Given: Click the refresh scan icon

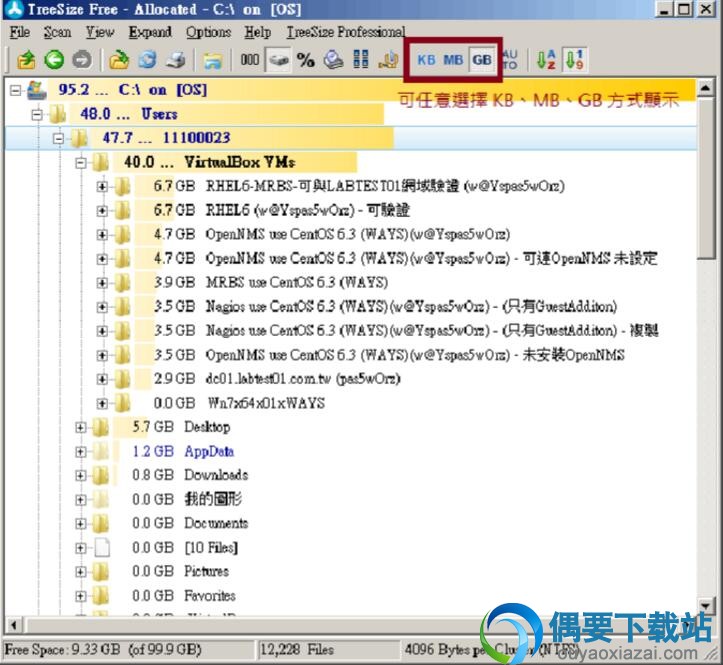Looking at the screenshot, I should click(148, 60).
